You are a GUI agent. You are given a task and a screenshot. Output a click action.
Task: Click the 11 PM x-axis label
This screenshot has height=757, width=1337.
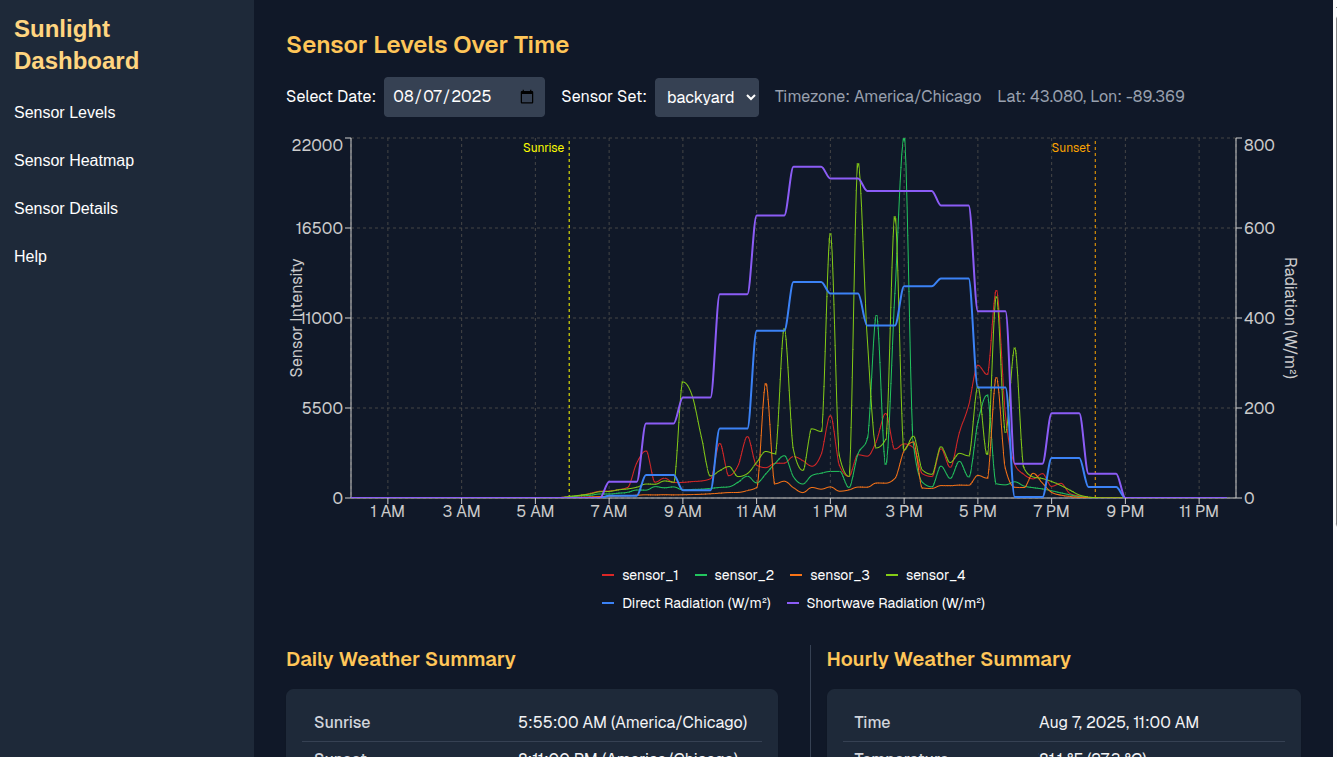click(1199, 512)
